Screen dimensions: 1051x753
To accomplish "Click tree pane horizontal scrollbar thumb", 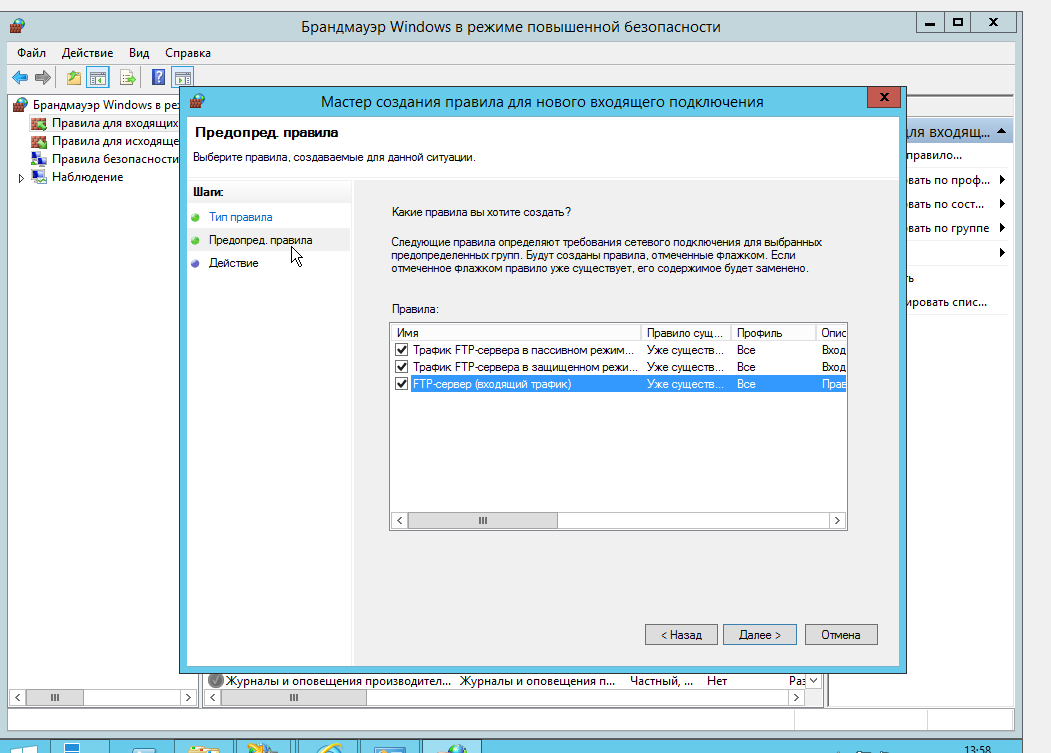I will click(55, 697).
